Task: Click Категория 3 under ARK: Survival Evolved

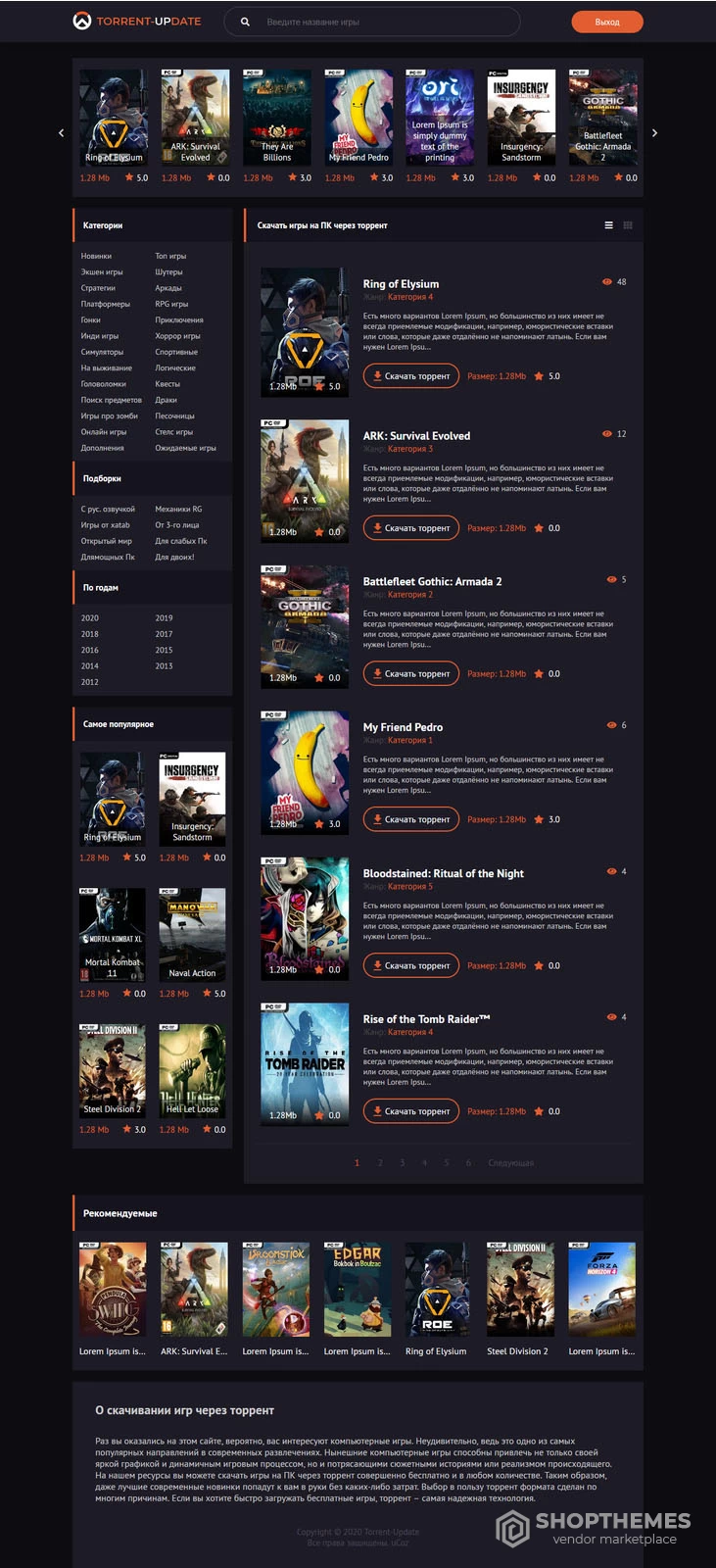Action: click(x=410, y=449)
